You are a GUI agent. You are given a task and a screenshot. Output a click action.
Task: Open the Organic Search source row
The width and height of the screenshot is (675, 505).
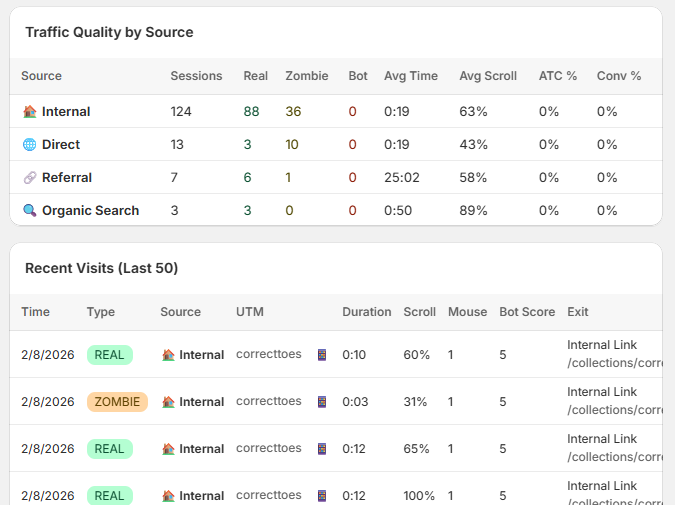pyautogui.click(x=90, y=211)
